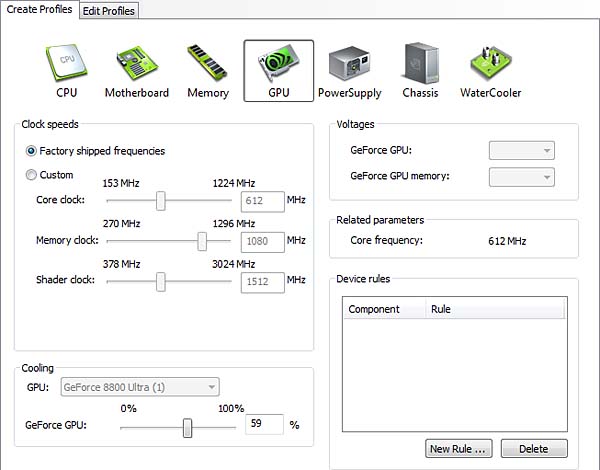Viewport: 600px width, 470px height.
Task: Open the PowerSupply component settings
Action: coord(349,71)
